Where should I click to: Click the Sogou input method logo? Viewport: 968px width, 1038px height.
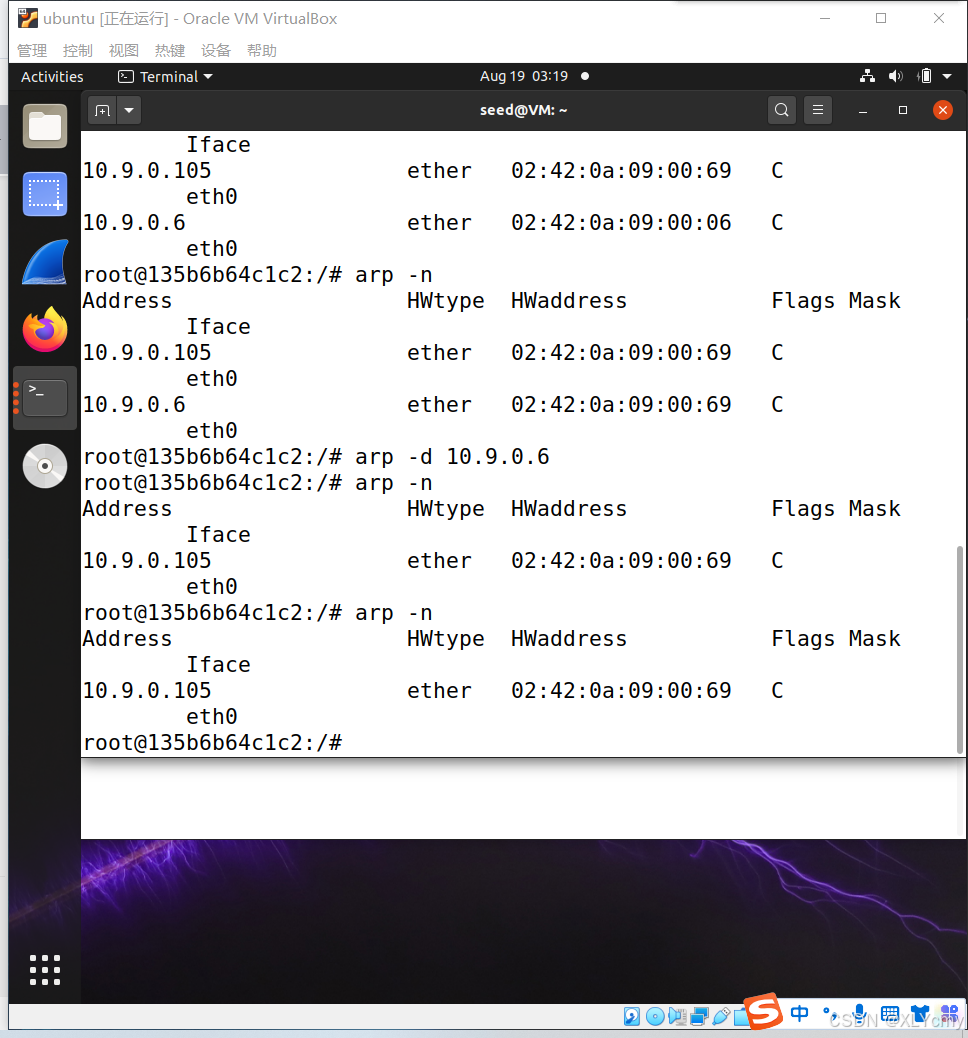(x=763, y=1012)
